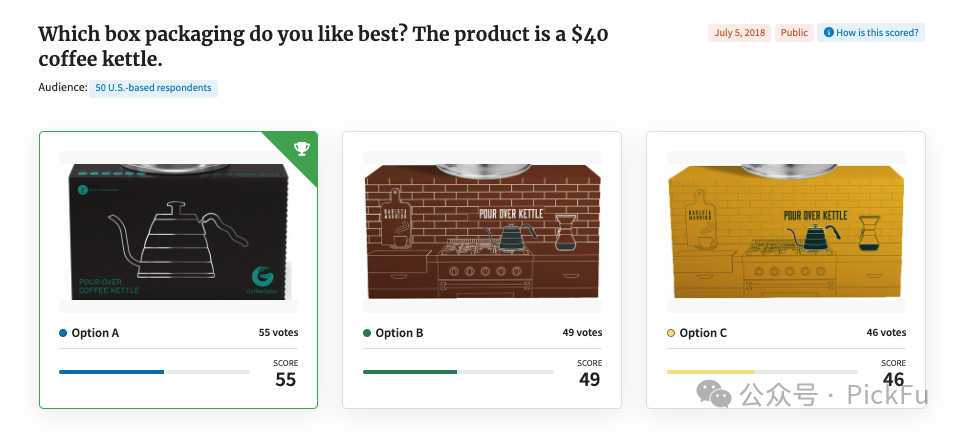Screen dimensions: 960x433
Task: Click the "55 votes" count on Option A
Action: 278,333
